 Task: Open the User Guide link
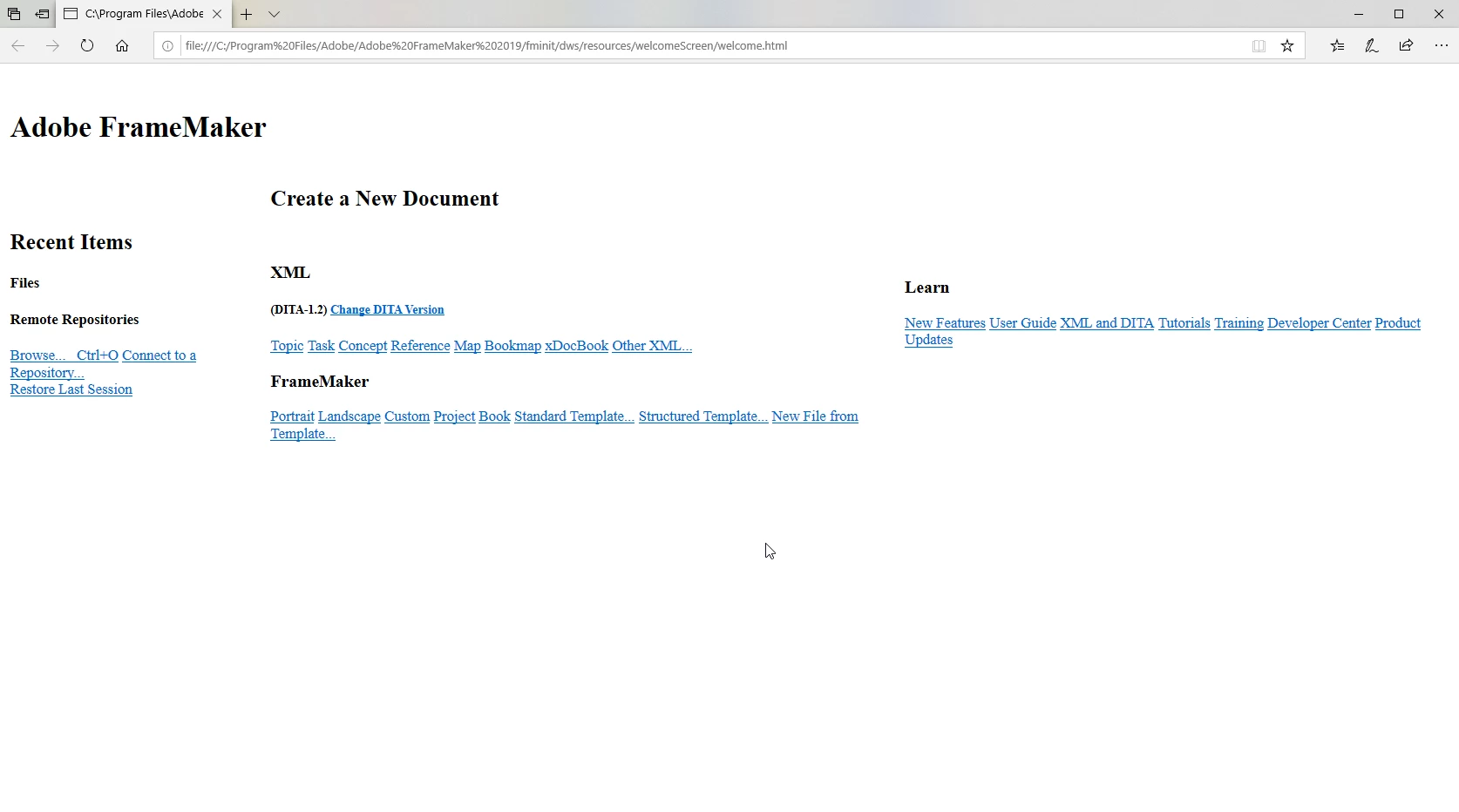(x=1022, y=323)
